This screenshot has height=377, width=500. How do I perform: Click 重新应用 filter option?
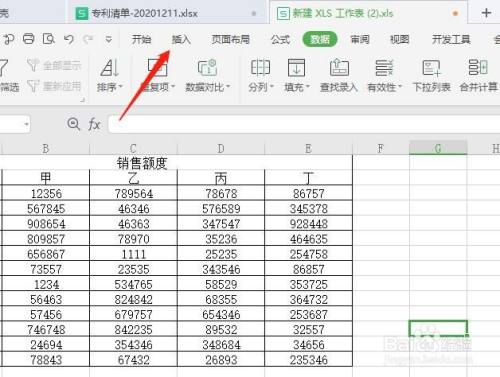coord(54,86)
